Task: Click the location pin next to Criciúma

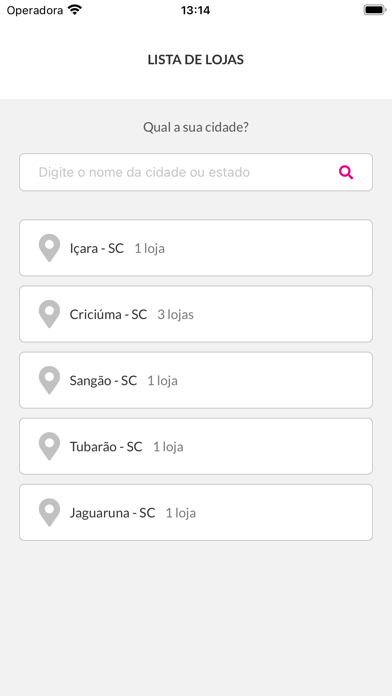Action: 49,314
